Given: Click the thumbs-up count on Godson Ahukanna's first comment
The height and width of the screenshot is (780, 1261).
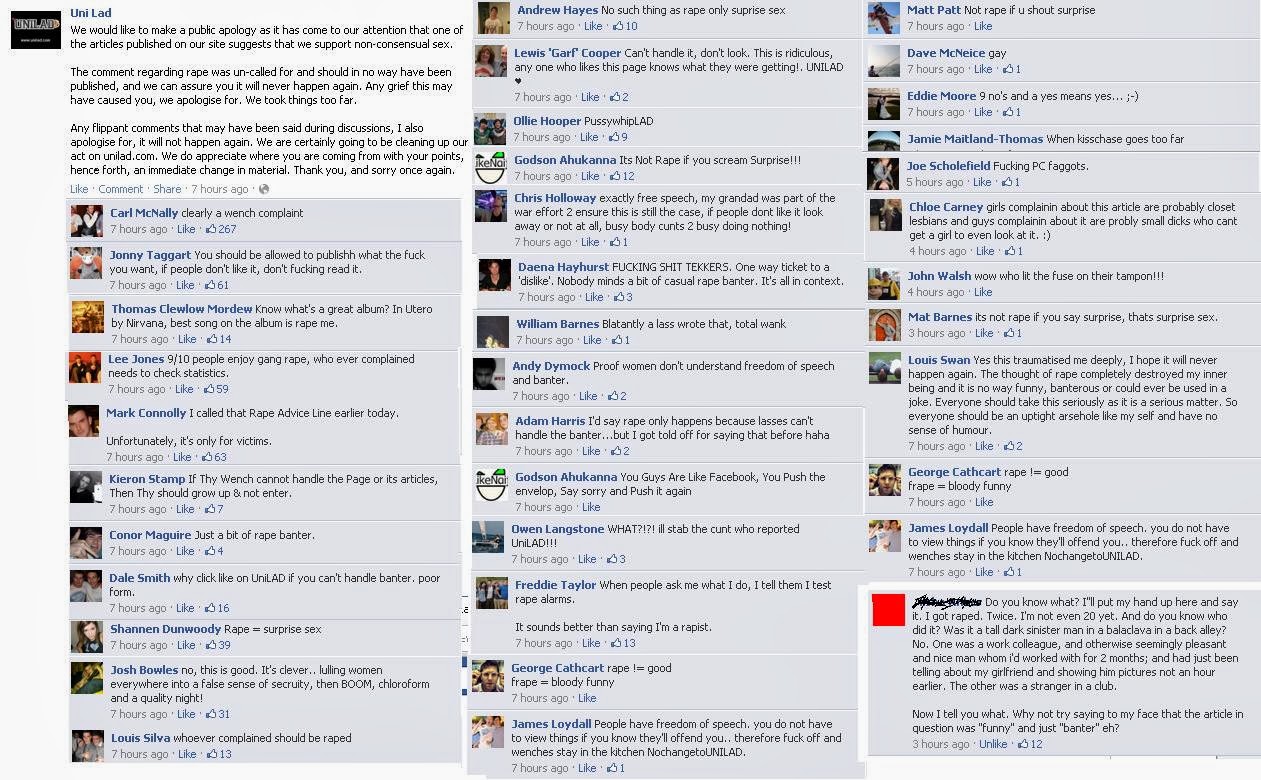Looking at the screenshot, I should [x=623, y=177].
